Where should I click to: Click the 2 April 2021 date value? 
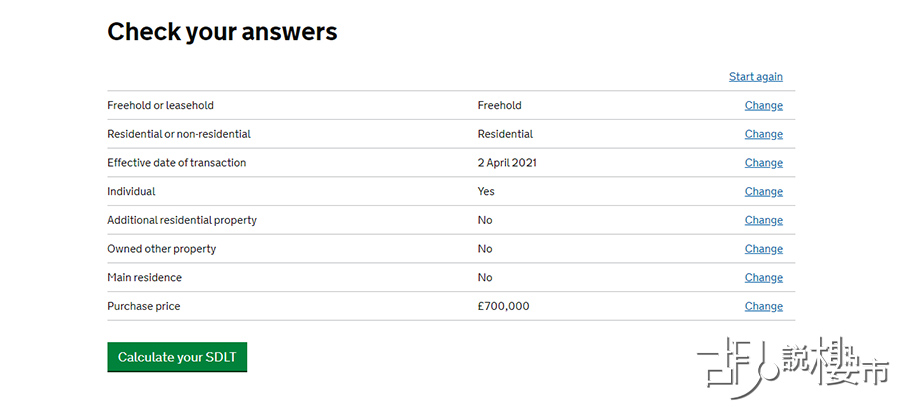coord(507,162)
